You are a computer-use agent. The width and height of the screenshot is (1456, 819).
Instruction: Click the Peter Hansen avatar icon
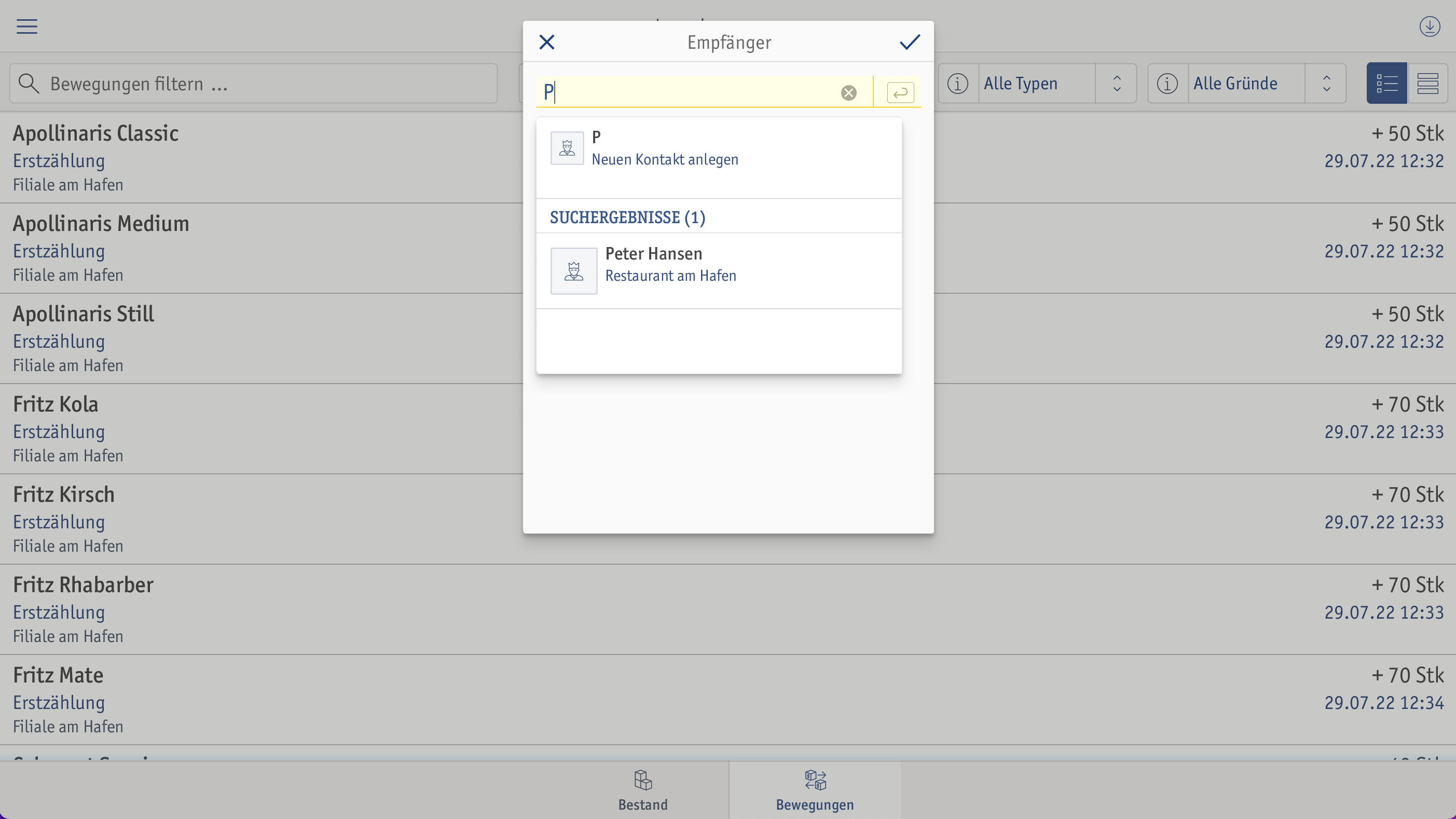click(574, 271)
